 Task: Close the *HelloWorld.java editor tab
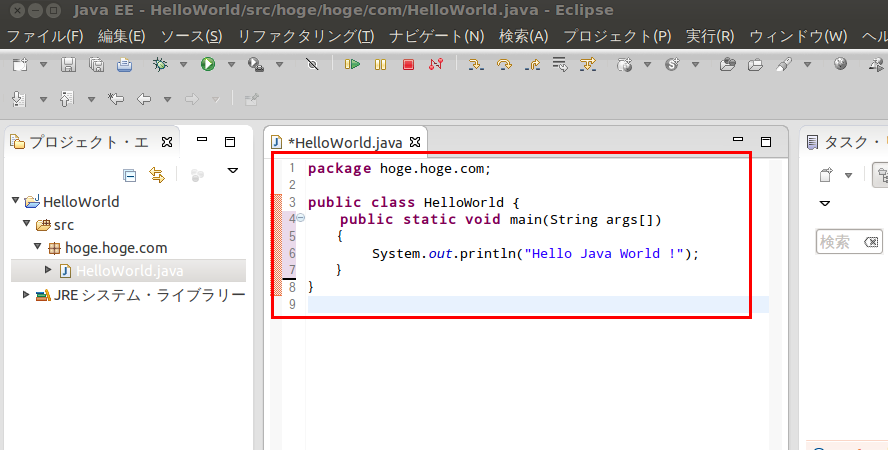pos(415,142)
